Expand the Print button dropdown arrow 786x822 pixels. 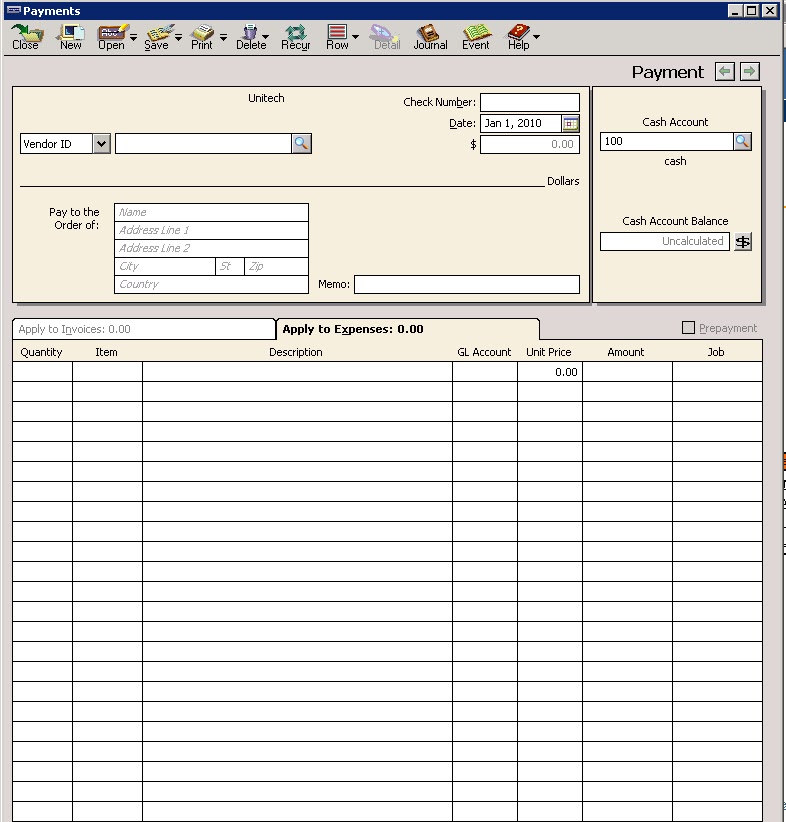point(223,37)
